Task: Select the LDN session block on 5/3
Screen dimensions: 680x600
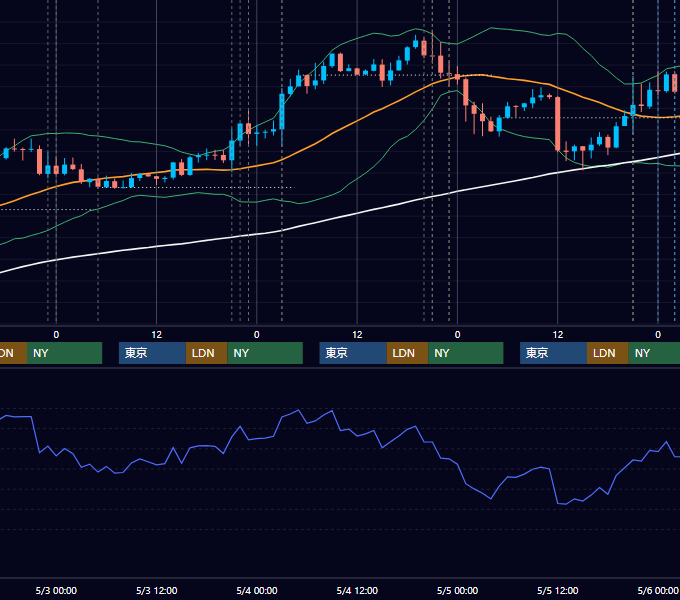Action: [206, 353]
